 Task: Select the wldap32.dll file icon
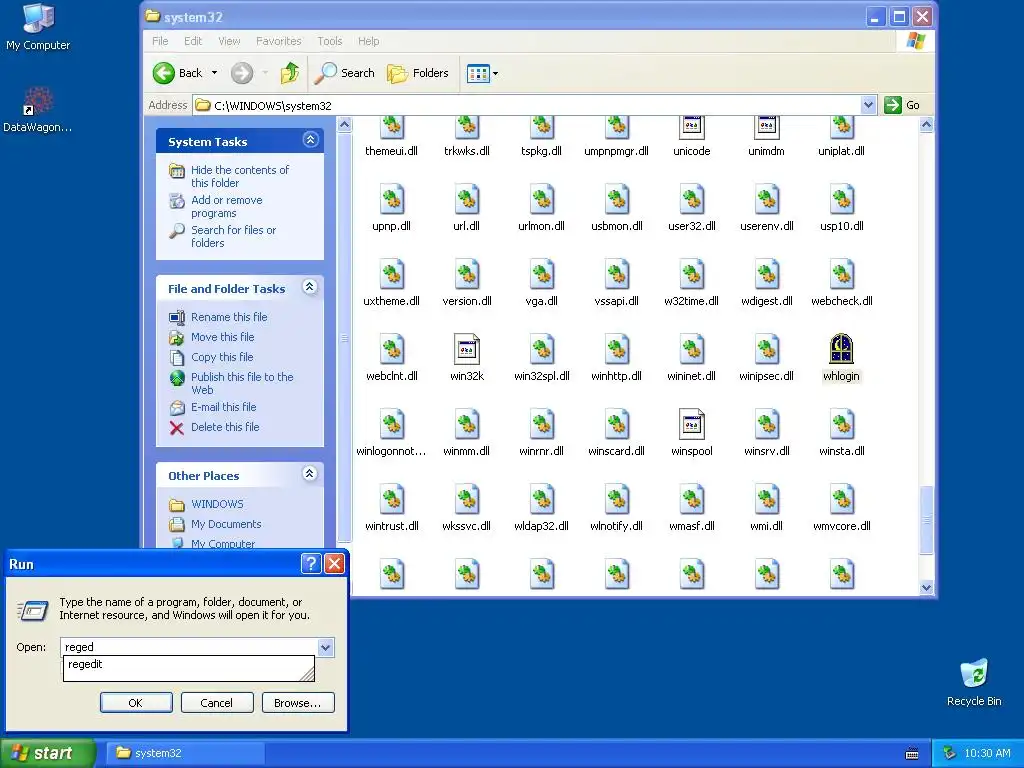pyautogui.click(x=541, y=499)
